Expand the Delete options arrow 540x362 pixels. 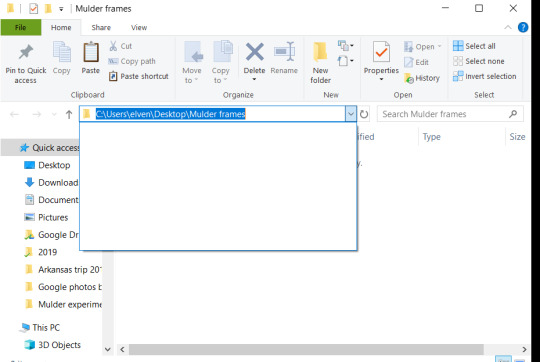(254, 80)
